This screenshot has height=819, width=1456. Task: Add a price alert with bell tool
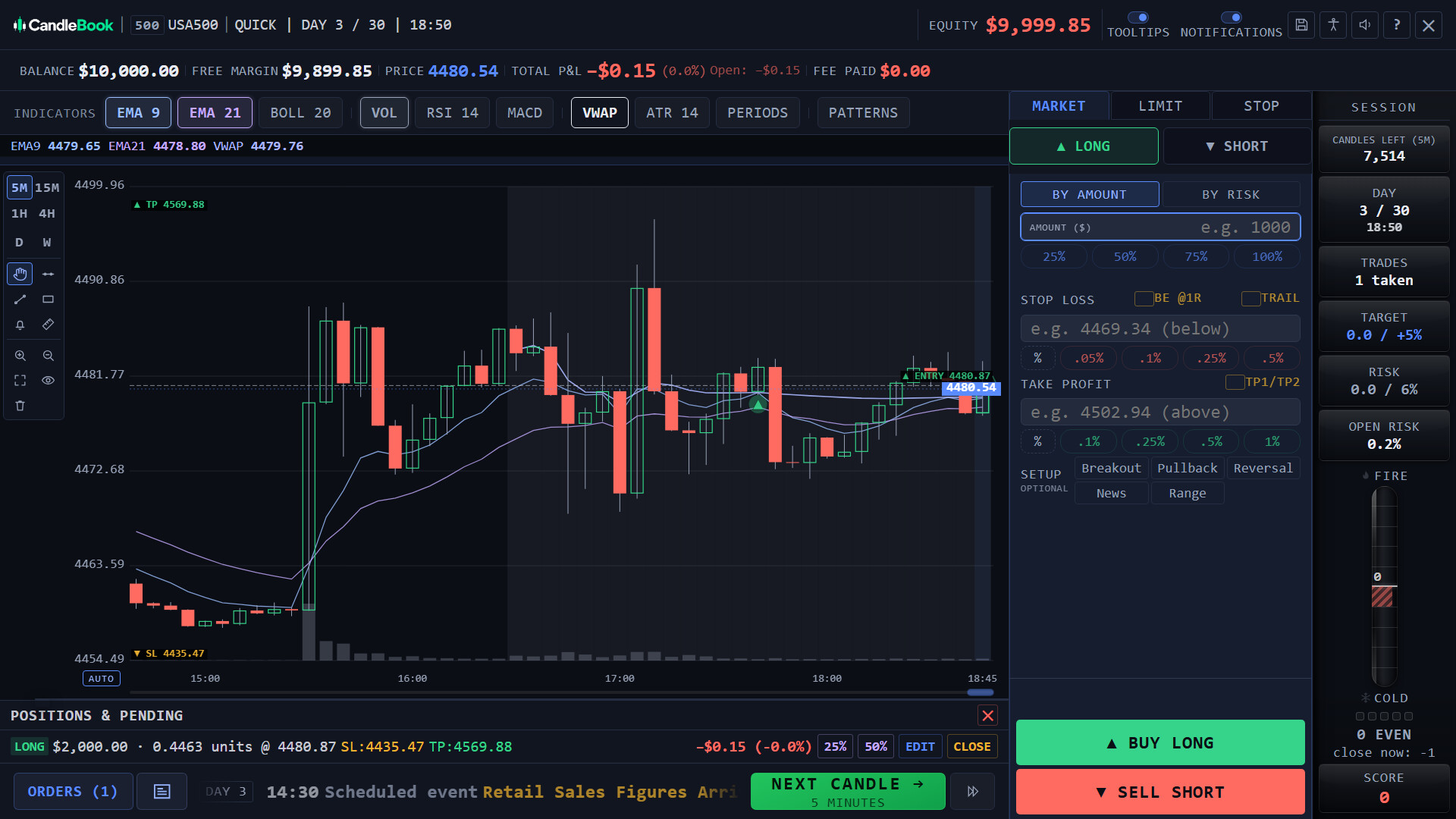20,325
